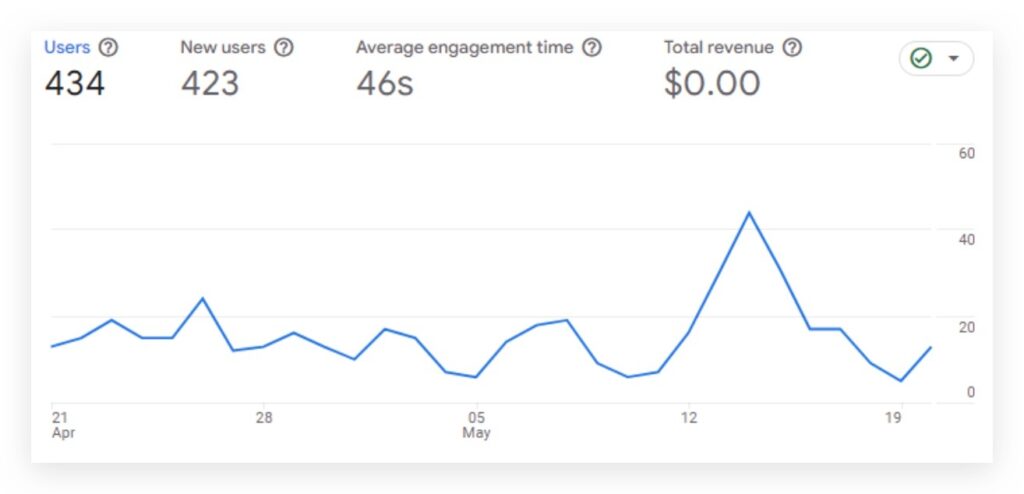Viewport: 1024px width, 494px height.
Task: Click the help icon next to Users
Action: coord(108,48)
